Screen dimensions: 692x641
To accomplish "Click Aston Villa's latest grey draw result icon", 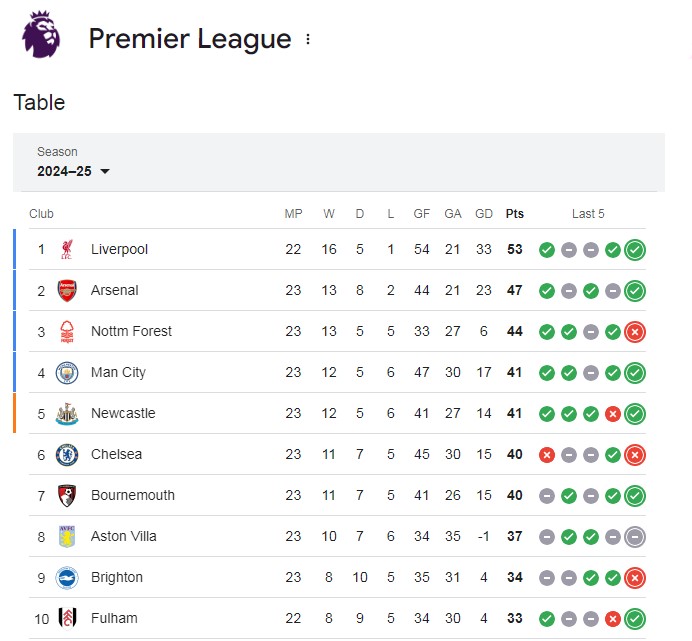I will click(635, 537).
